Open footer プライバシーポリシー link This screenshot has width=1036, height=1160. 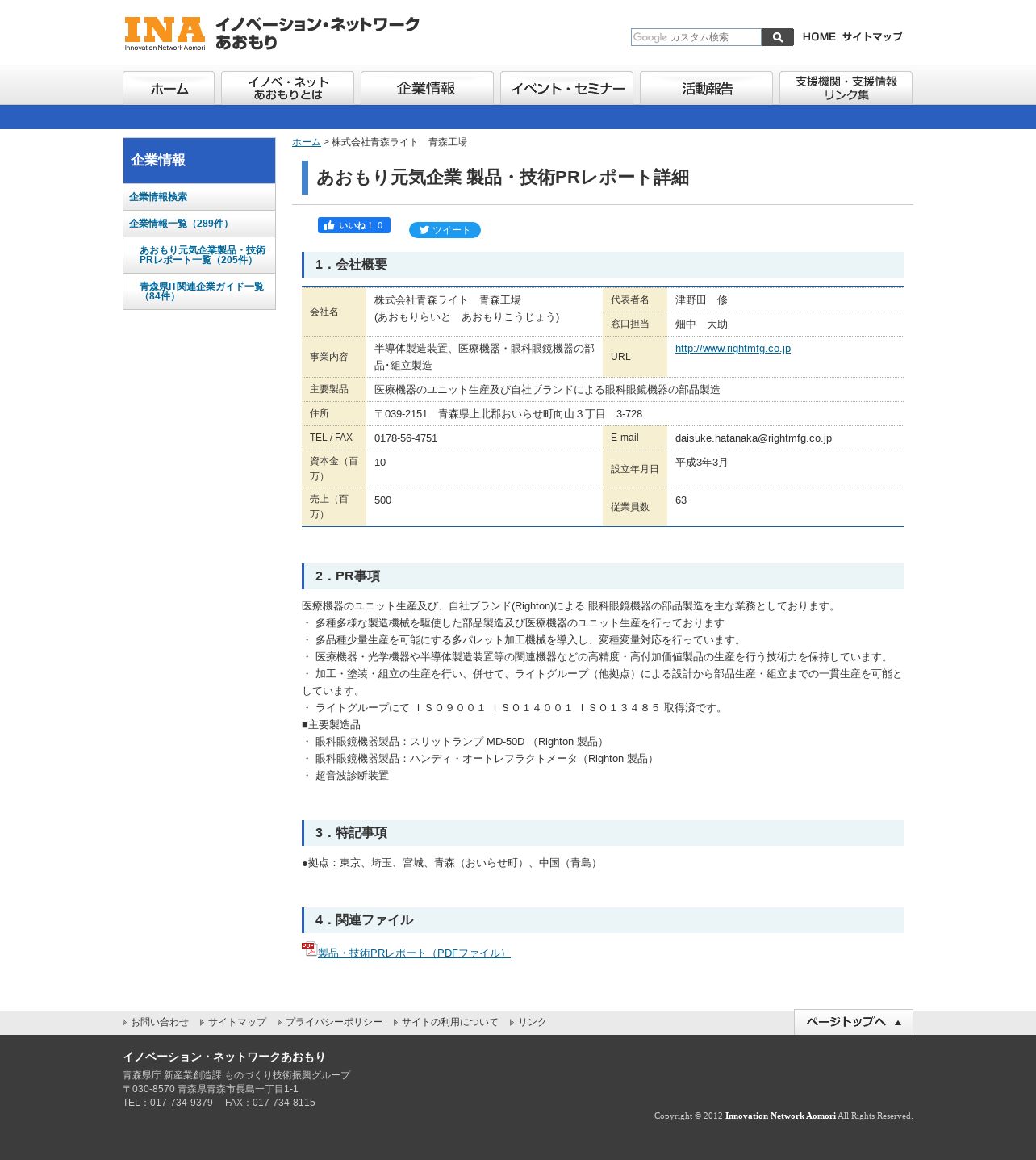(x=333, y=1022)
